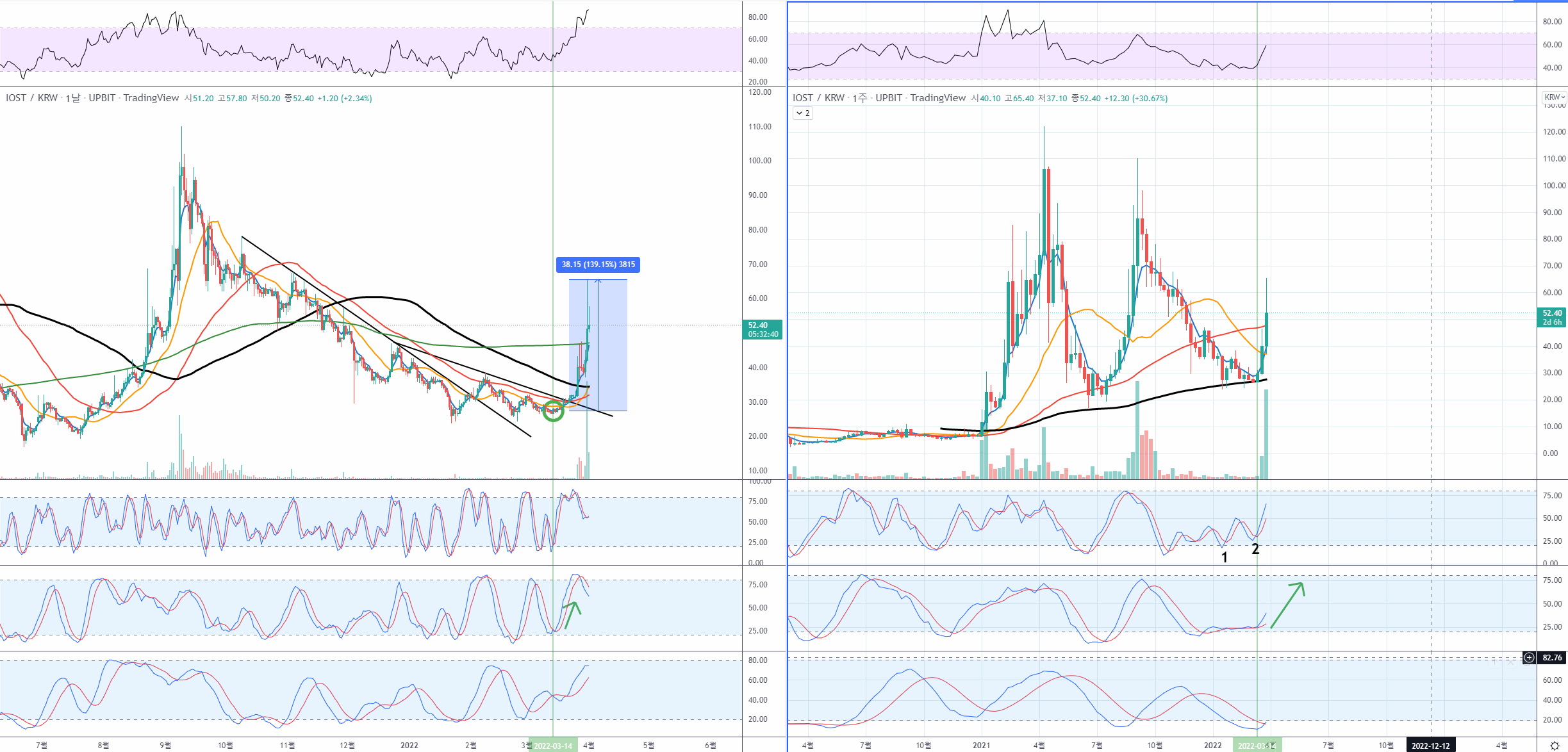The height and width of the screenshot is (752, 1568).
Task: Collapse the indicator legend showing 2
Action: pos(803,113)
